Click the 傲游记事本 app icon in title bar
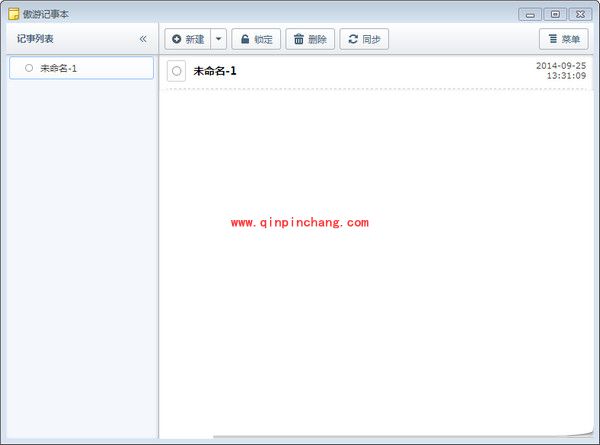This screenshot has height=445, width=600. coord(13,14)
